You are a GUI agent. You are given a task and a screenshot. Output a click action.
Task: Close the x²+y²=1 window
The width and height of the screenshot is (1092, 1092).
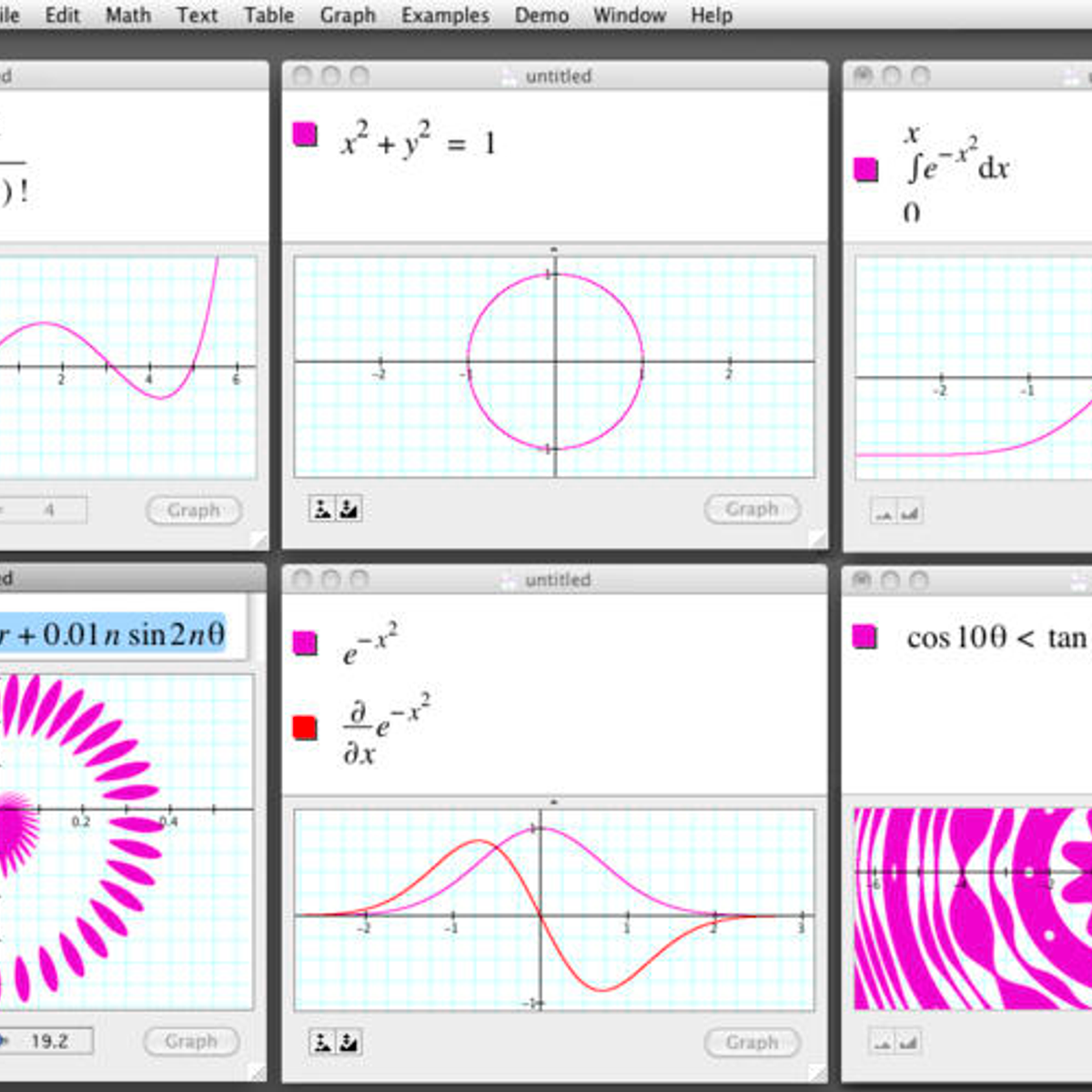coord(302,76)
